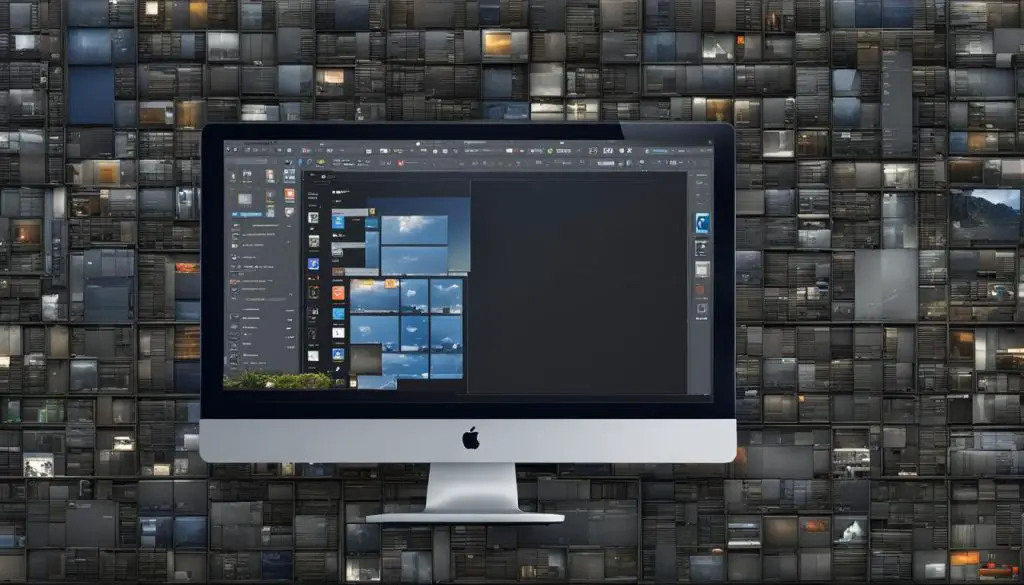This screenshot has height=585, width=1024.
Task: Select the blue pen icon in second toolbar row
Action: 301,163
